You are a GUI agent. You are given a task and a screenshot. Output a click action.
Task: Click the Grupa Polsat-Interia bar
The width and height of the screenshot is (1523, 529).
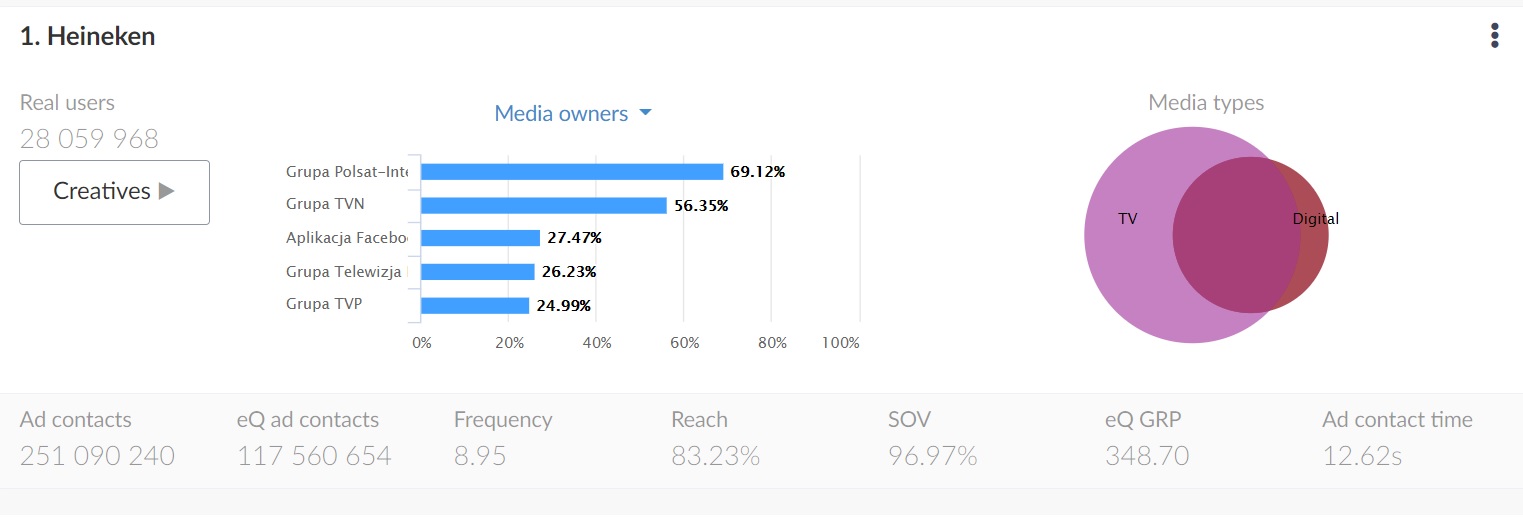(571, 172)
